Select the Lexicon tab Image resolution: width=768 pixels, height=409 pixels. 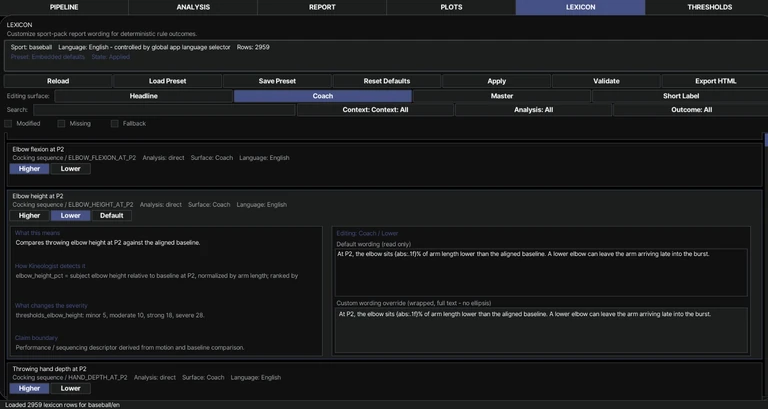[x=580, y=7]
